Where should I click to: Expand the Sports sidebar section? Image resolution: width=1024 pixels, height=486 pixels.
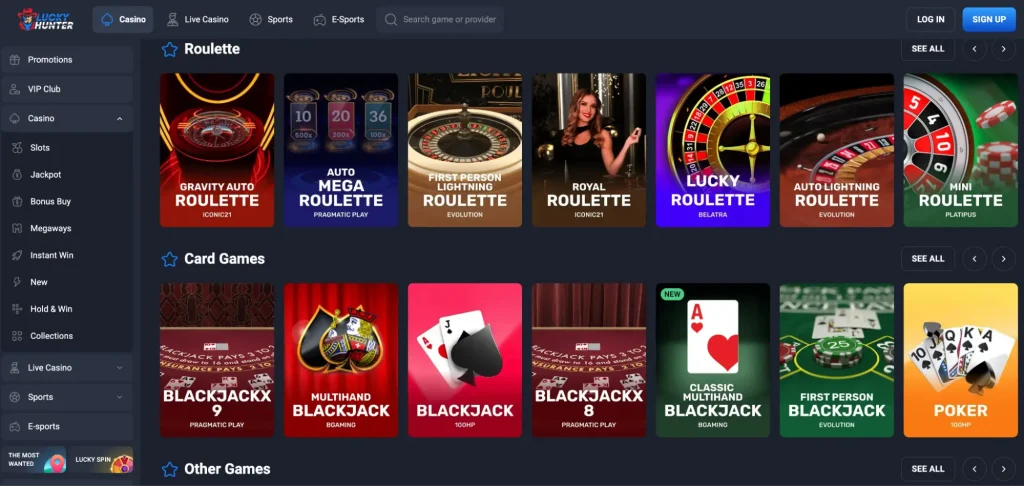(x=120, y=397)
